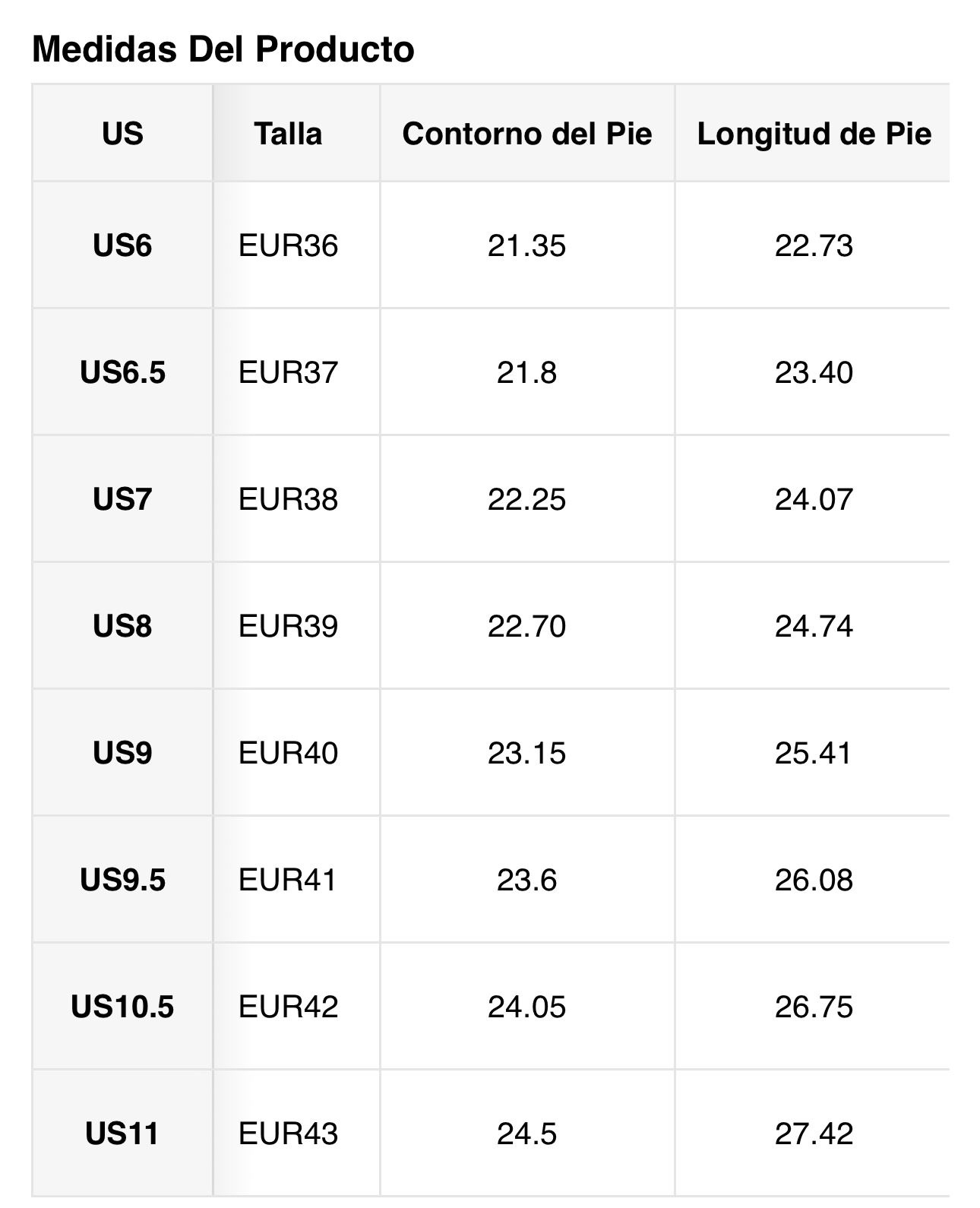Click the EUR38 size cell
The width and height of the screenshot is (980, 1208).
point(288,500)
